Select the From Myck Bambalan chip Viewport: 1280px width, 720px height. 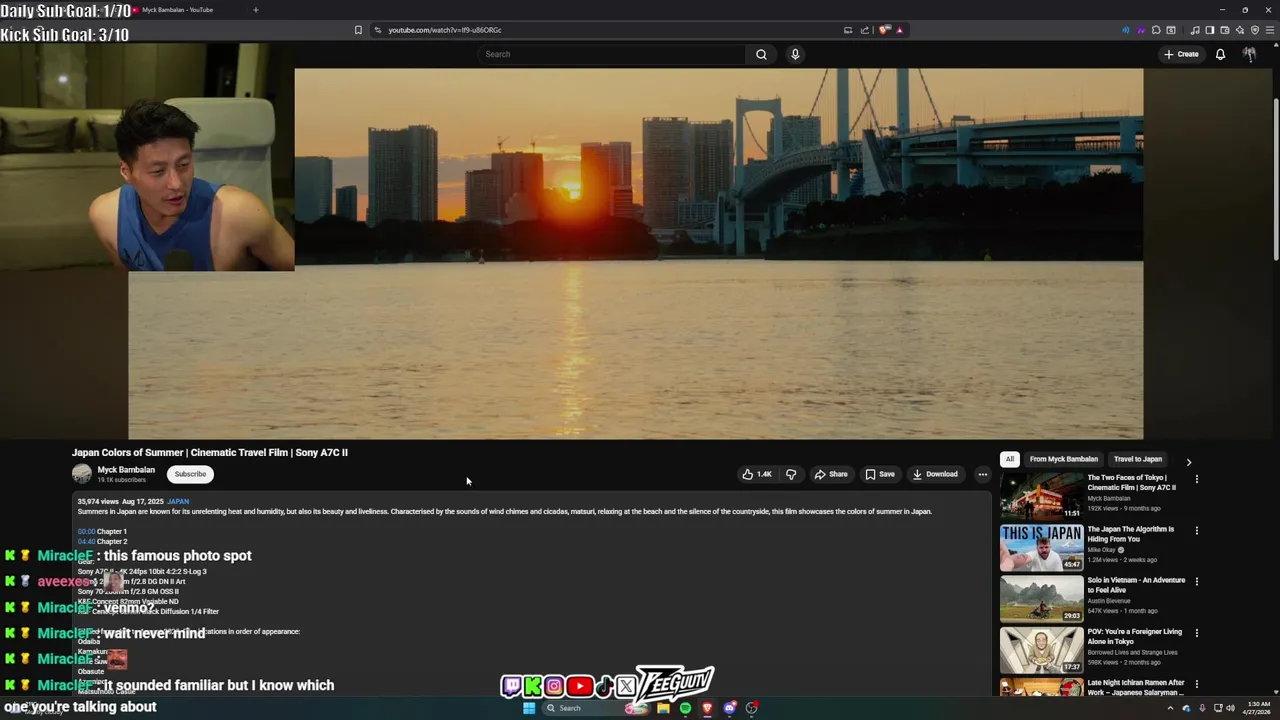1063,459
